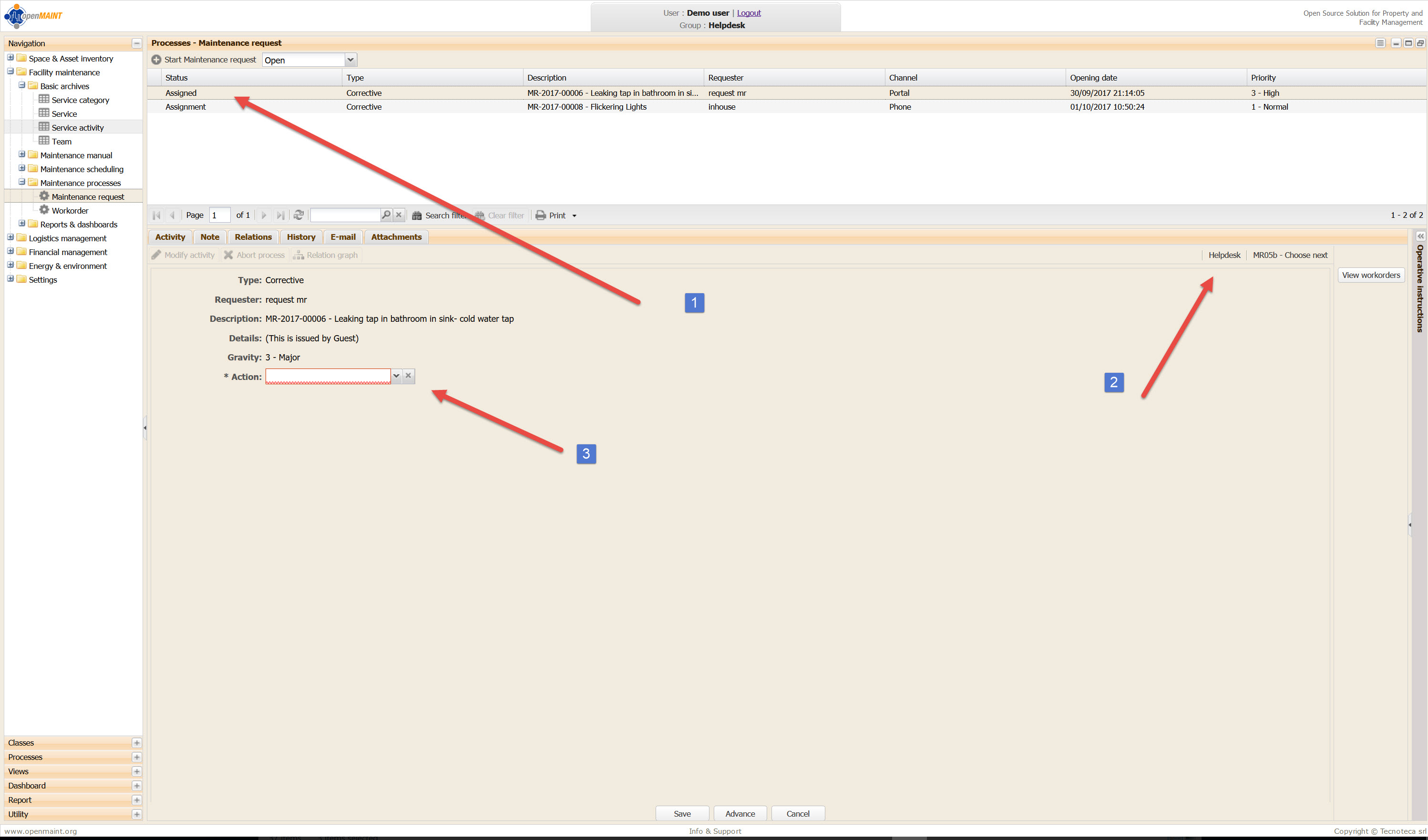1428x840 pixels.
Task: Expand the Operative instructions side panel
Action: click(x=1420, y=236)
